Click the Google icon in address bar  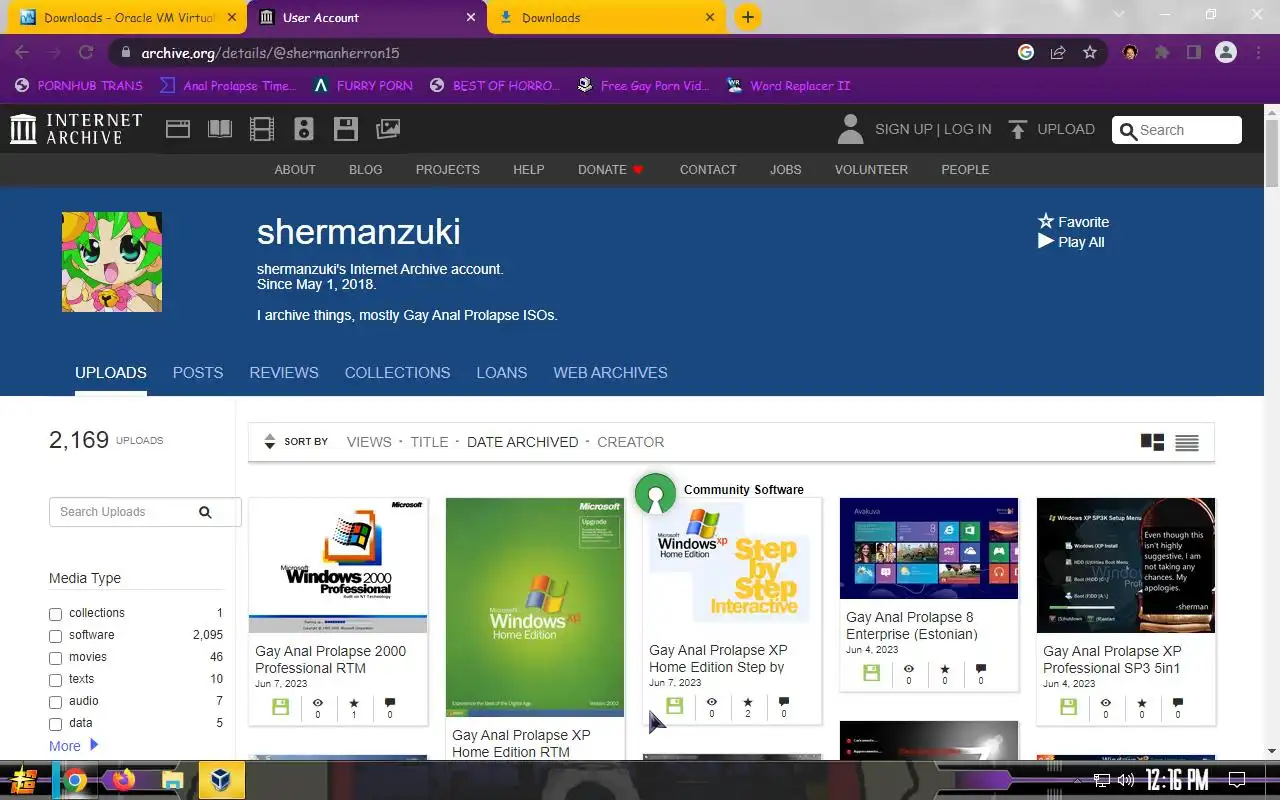click(x=1026, y=53)
